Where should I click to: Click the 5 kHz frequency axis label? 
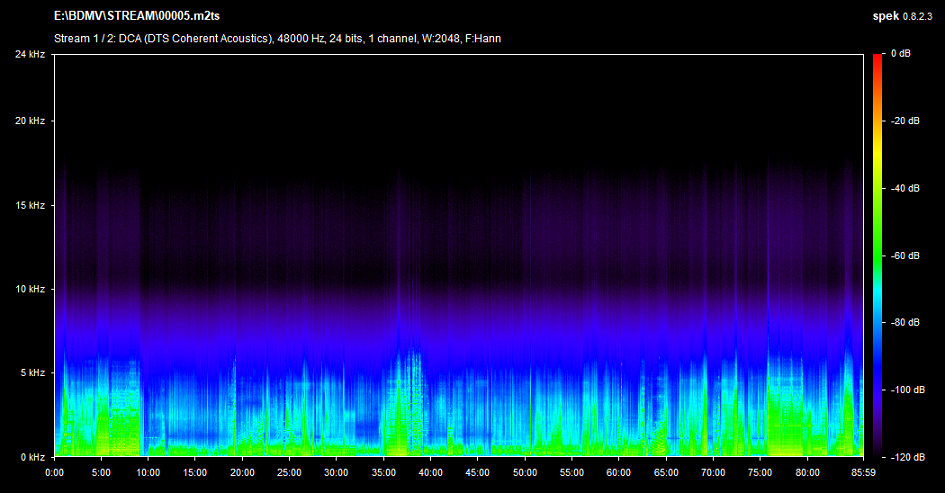[x=32, y=373]
